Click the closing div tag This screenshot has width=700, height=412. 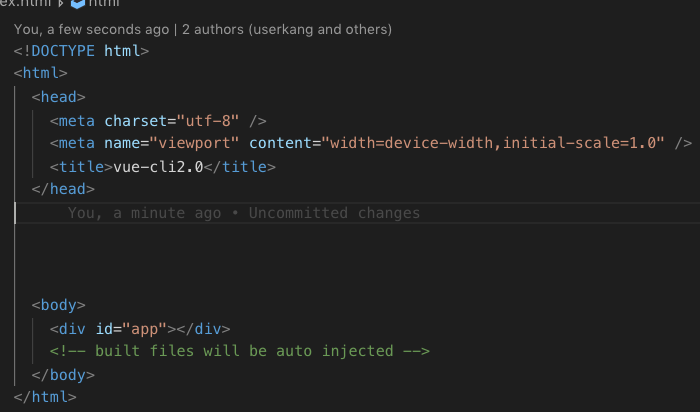[203, 329]
